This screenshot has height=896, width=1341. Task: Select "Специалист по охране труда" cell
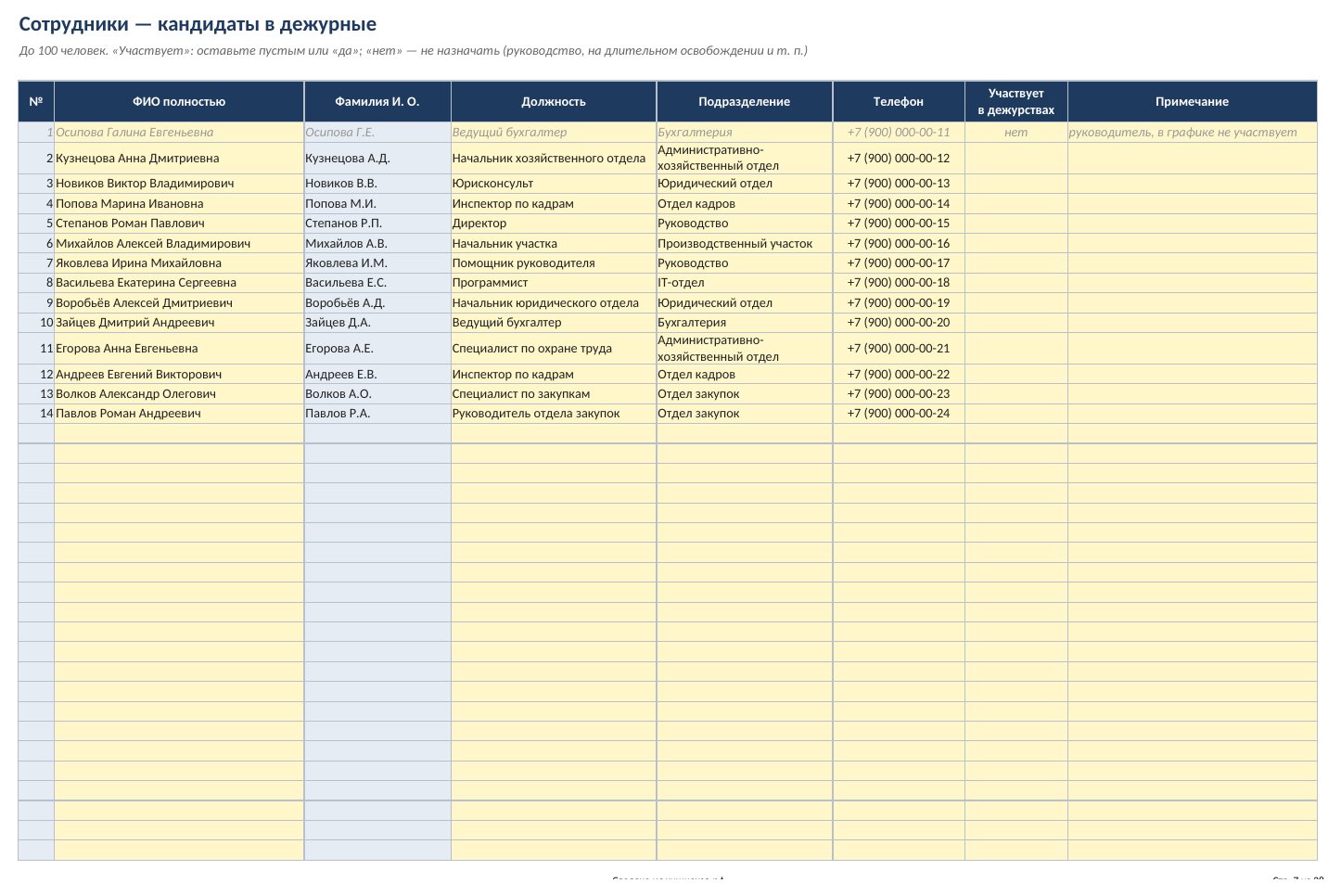coord(554,349)
